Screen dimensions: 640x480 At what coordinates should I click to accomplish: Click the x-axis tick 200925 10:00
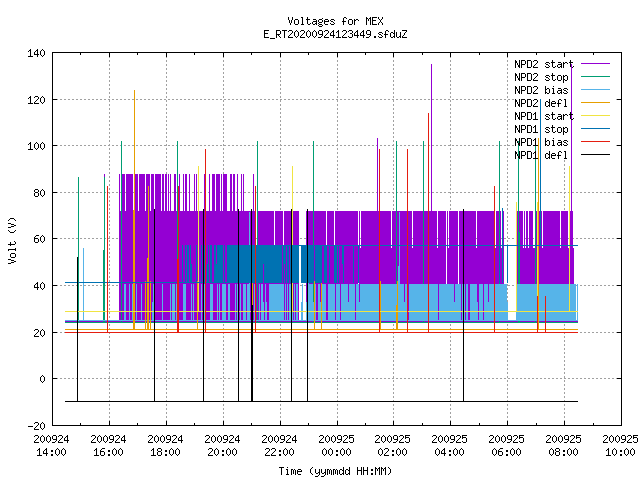[620, 446]
